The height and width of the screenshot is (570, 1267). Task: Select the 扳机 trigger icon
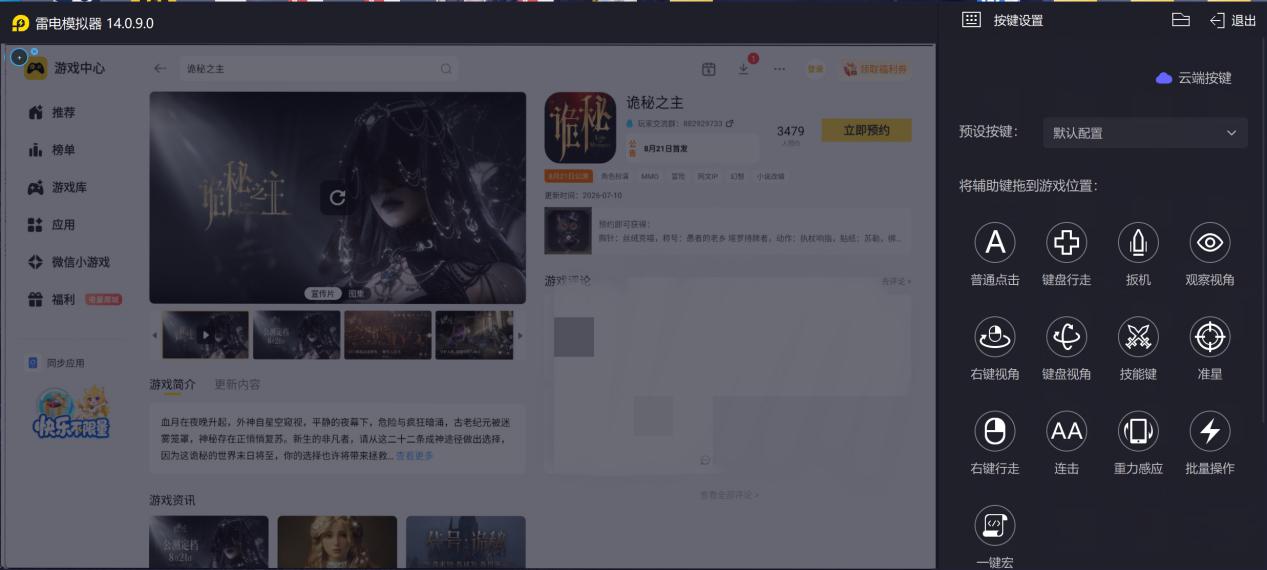click(1138, 242)
